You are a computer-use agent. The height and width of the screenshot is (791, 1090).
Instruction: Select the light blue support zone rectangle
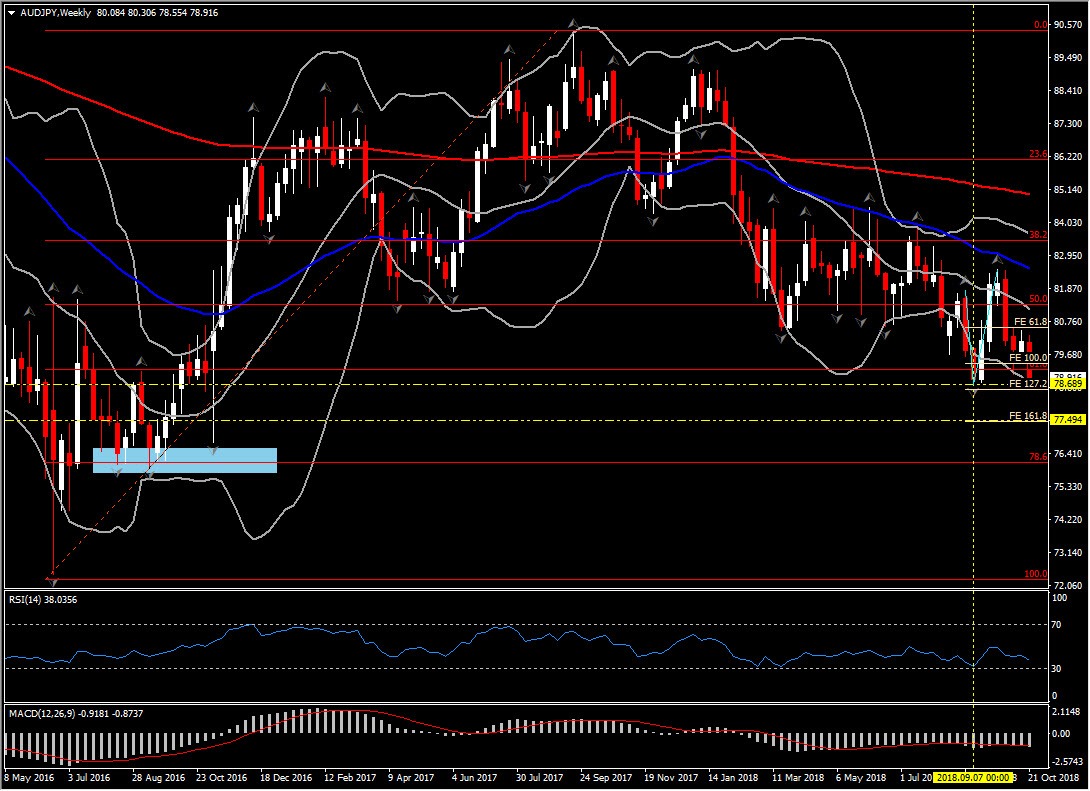point(184,460)
